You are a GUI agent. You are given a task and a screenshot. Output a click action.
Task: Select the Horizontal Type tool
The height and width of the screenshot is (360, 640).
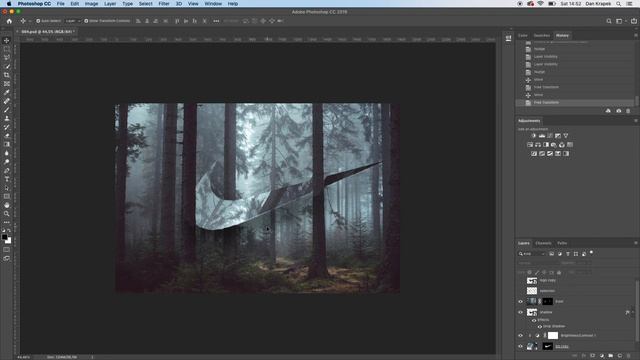pyautogui.click(x=7, y=179)
